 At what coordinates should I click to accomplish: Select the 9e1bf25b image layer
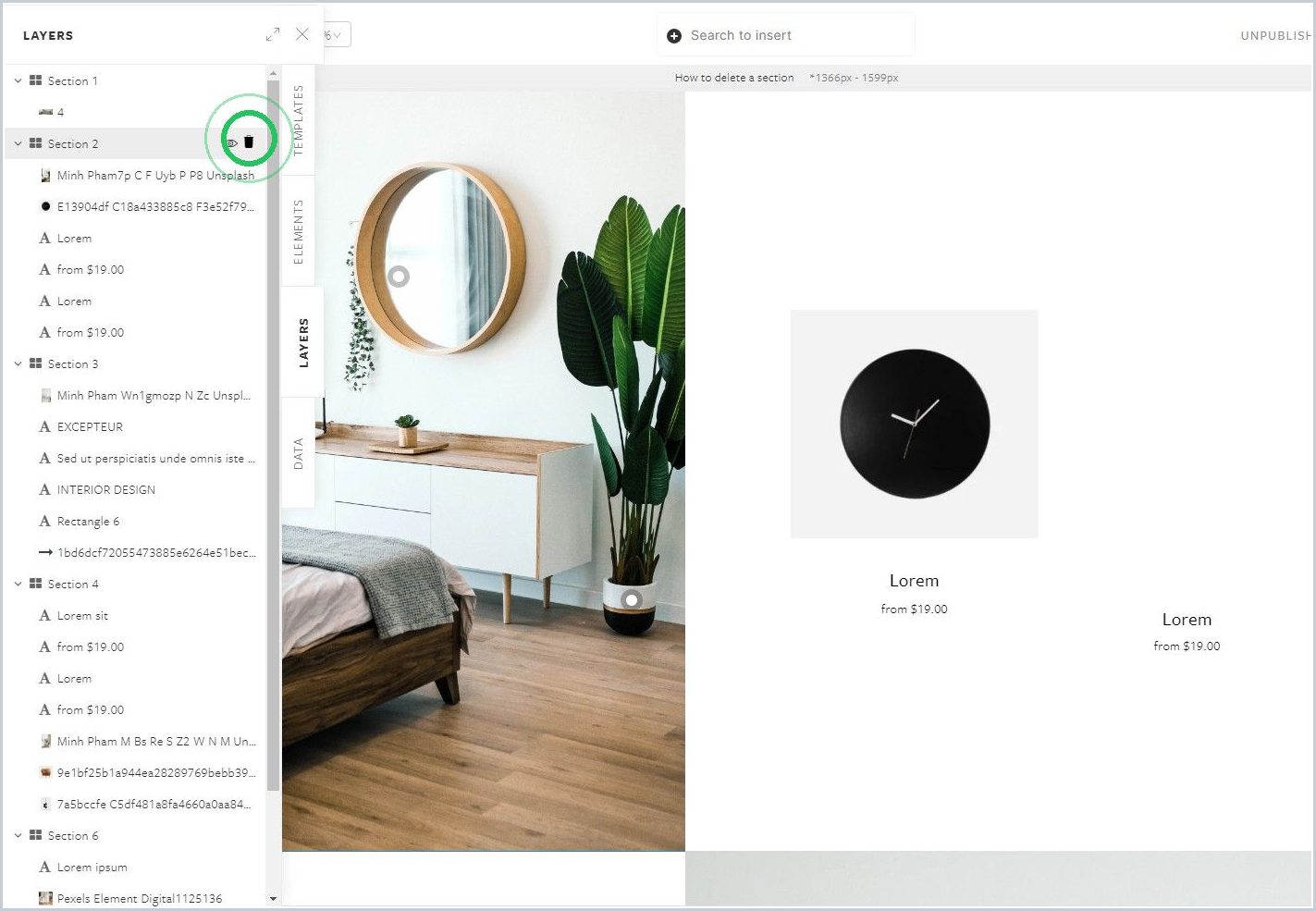click(x=134, y=772)
